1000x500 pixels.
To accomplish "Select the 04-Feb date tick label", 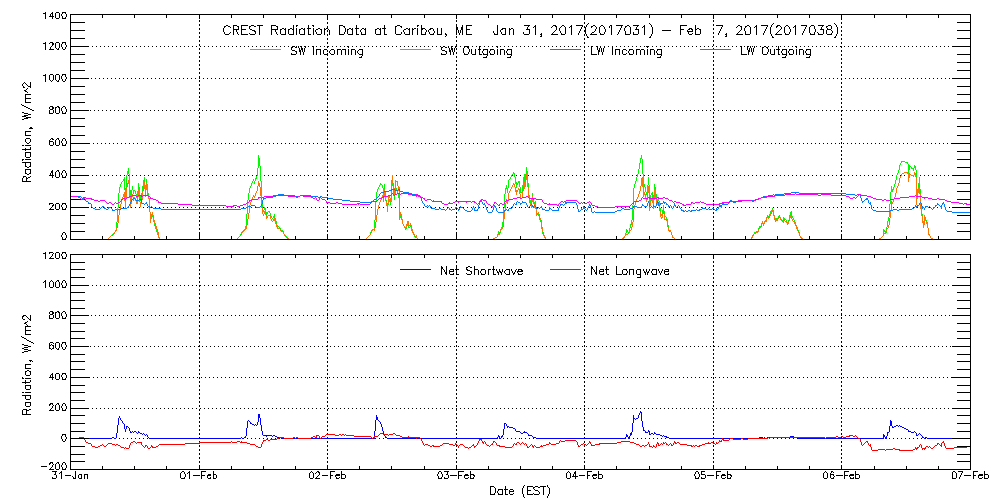I will [584, 477].
